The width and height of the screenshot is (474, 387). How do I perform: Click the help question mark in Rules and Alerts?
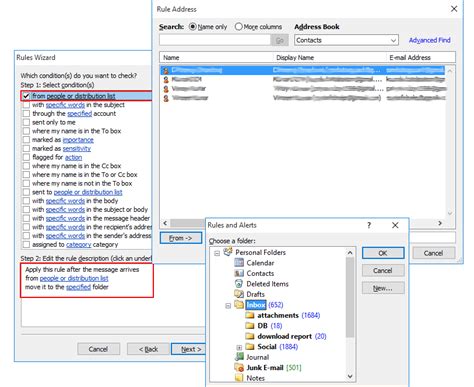coord(369,225)
